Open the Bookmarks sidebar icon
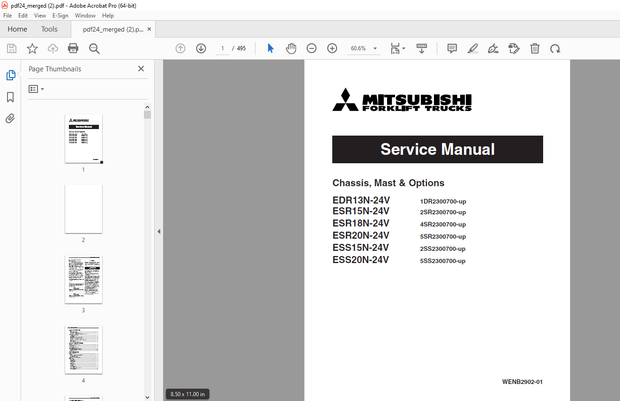The image size is (620, 401). 10,97
